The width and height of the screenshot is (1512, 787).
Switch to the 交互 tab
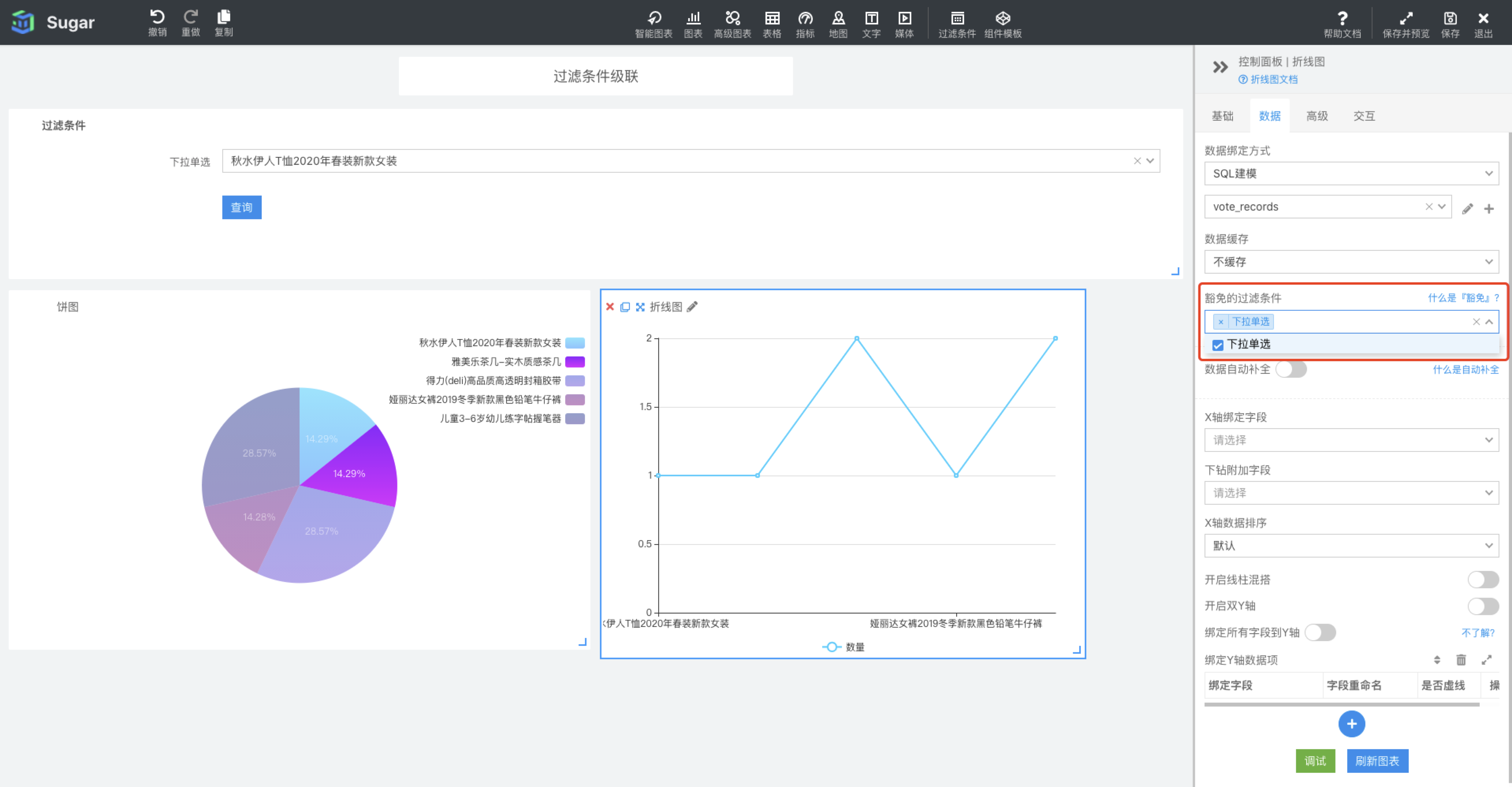point(1364,116)
